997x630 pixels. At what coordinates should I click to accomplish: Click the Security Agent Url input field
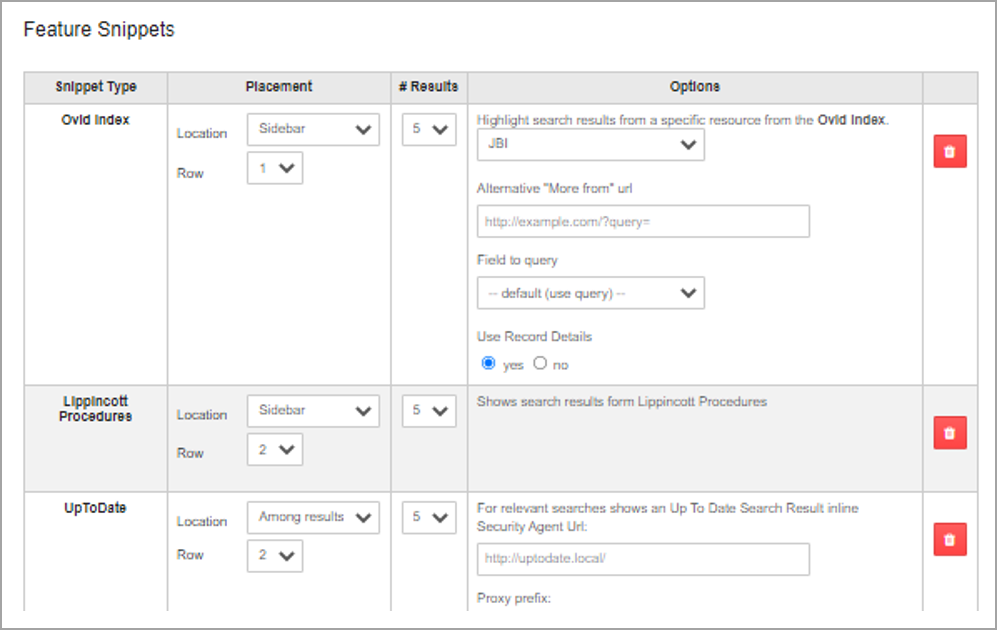tap(643, 559)
